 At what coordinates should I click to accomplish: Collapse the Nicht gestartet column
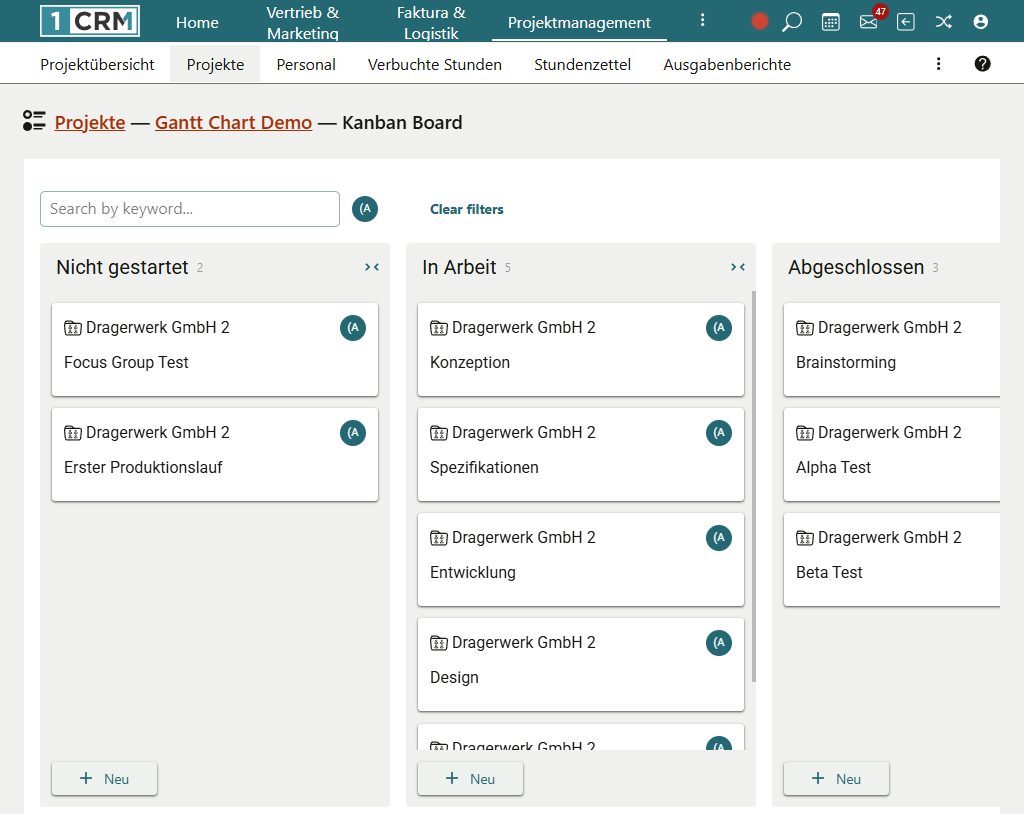(372, 267)
